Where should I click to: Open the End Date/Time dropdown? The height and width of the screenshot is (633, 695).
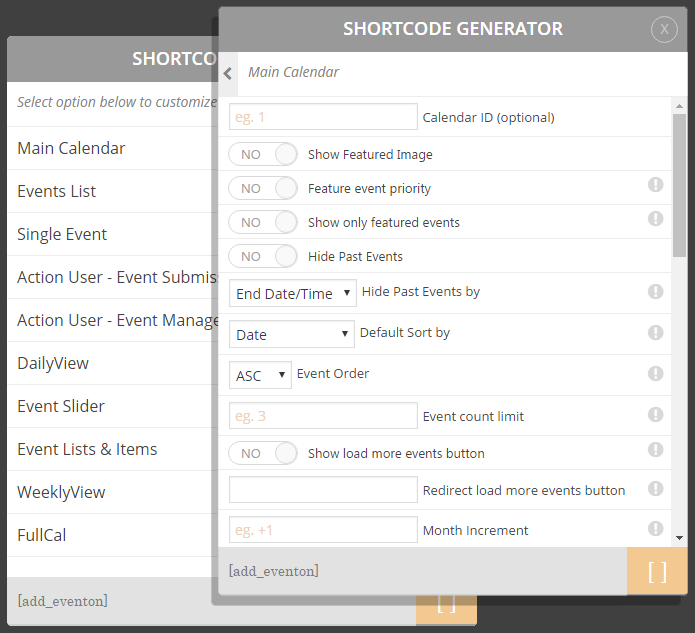293,293
